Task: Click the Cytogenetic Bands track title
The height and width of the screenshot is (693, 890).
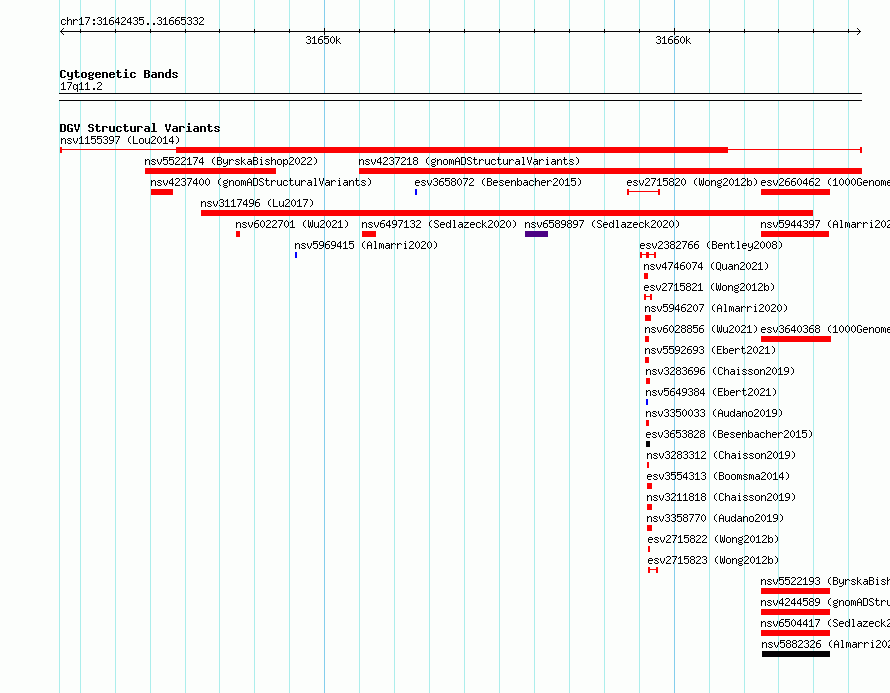Action: point(119,74)
